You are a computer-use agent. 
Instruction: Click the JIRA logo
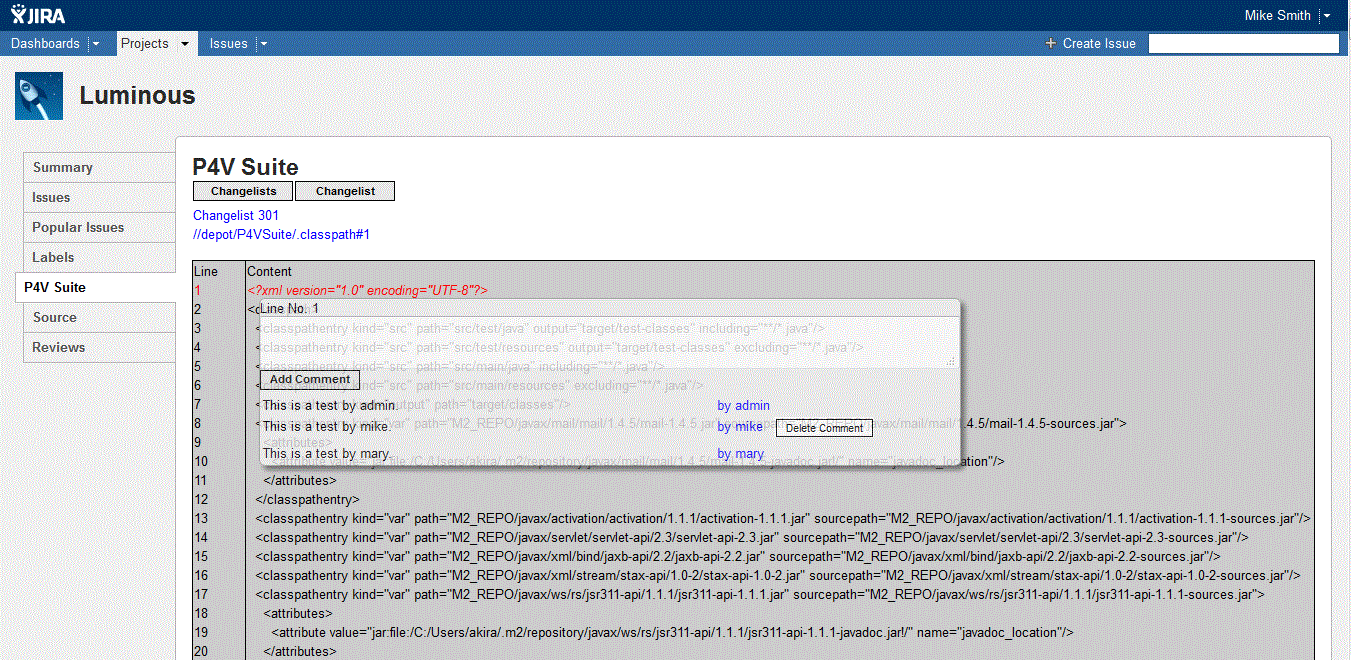[39, 15]
